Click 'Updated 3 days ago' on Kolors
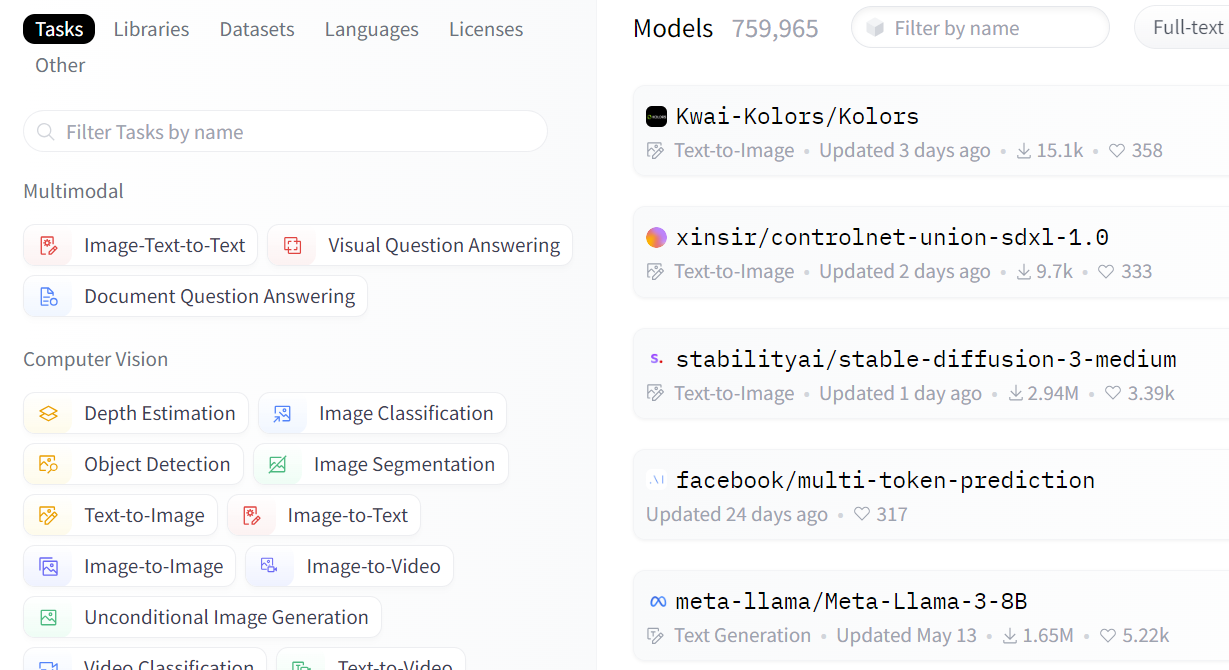 [905, 151]
